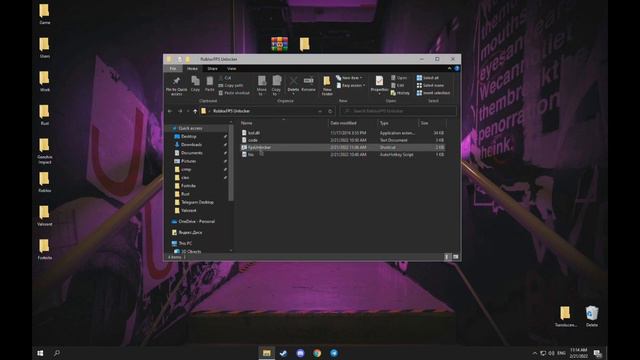Click Copy path in Clipboard group
The width and height of the screenshot is (640, 360).
231,85
